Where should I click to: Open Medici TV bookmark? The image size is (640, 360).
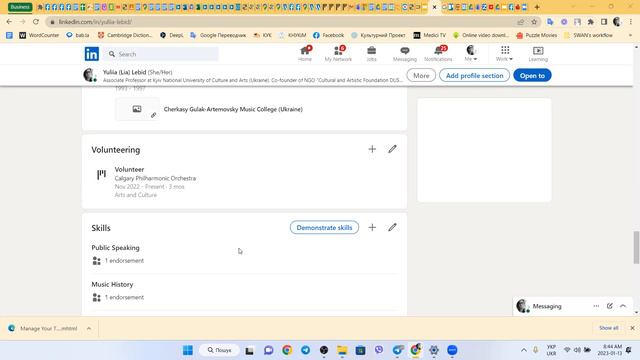coord(430,36)
